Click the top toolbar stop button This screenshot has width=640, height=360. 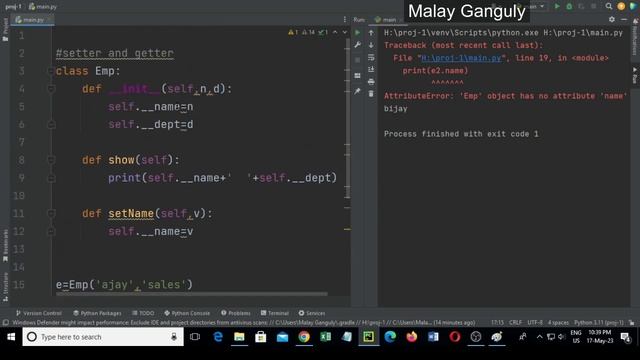pos(593,6)
